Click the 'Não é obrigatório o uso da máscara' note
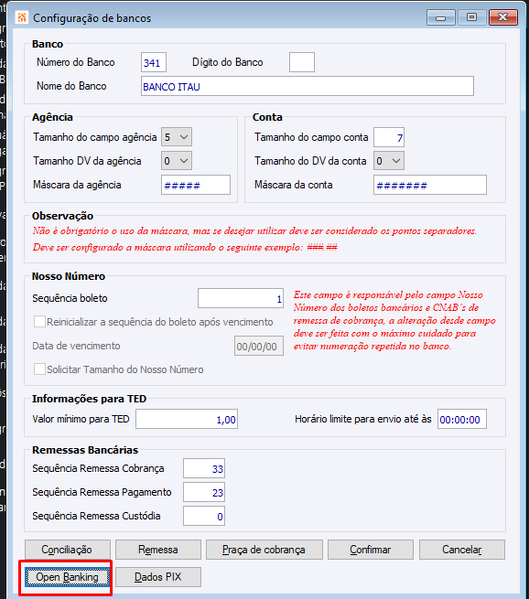 click(255, 231)
